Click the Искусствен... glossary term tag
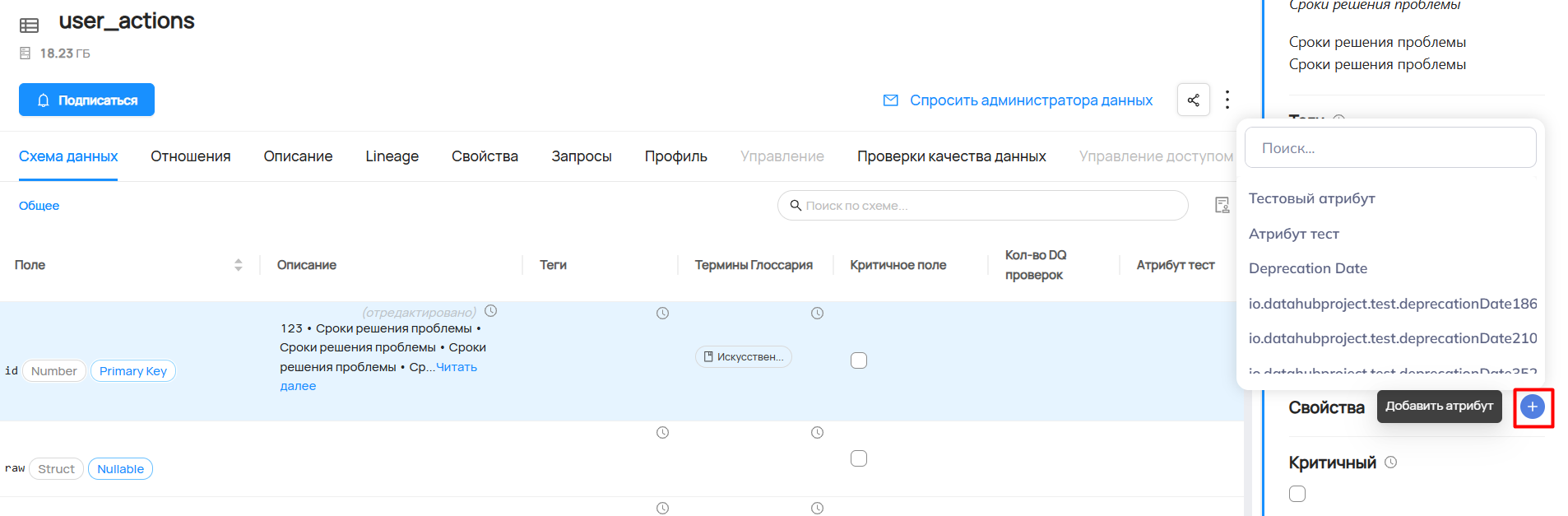1568x516 pixels. click(x=744, y=357)
